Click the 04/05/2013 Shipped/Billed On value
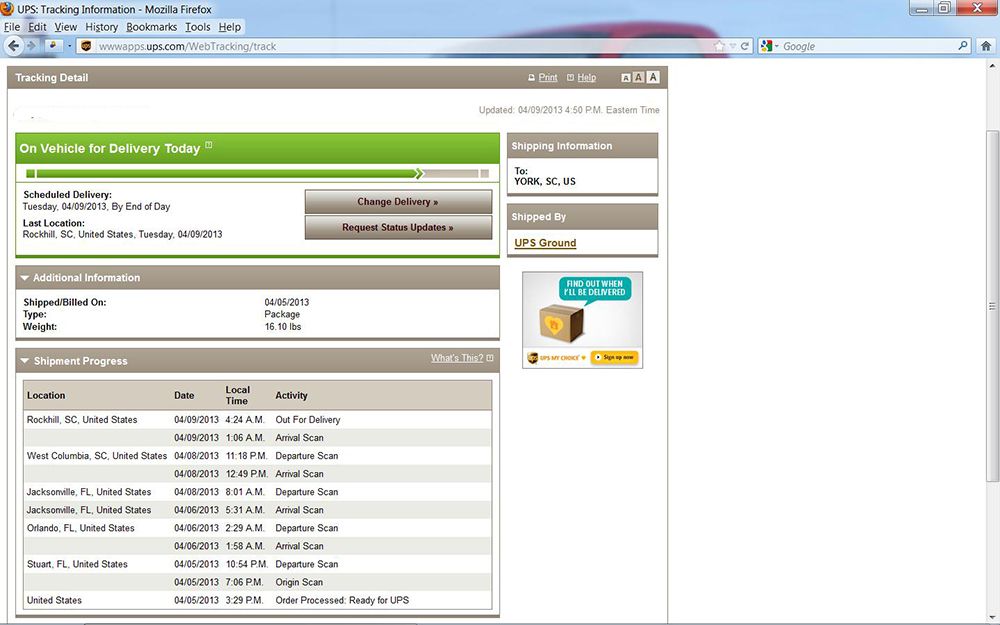The width and height of the screenshot is (1000, 625). [286, 302]
